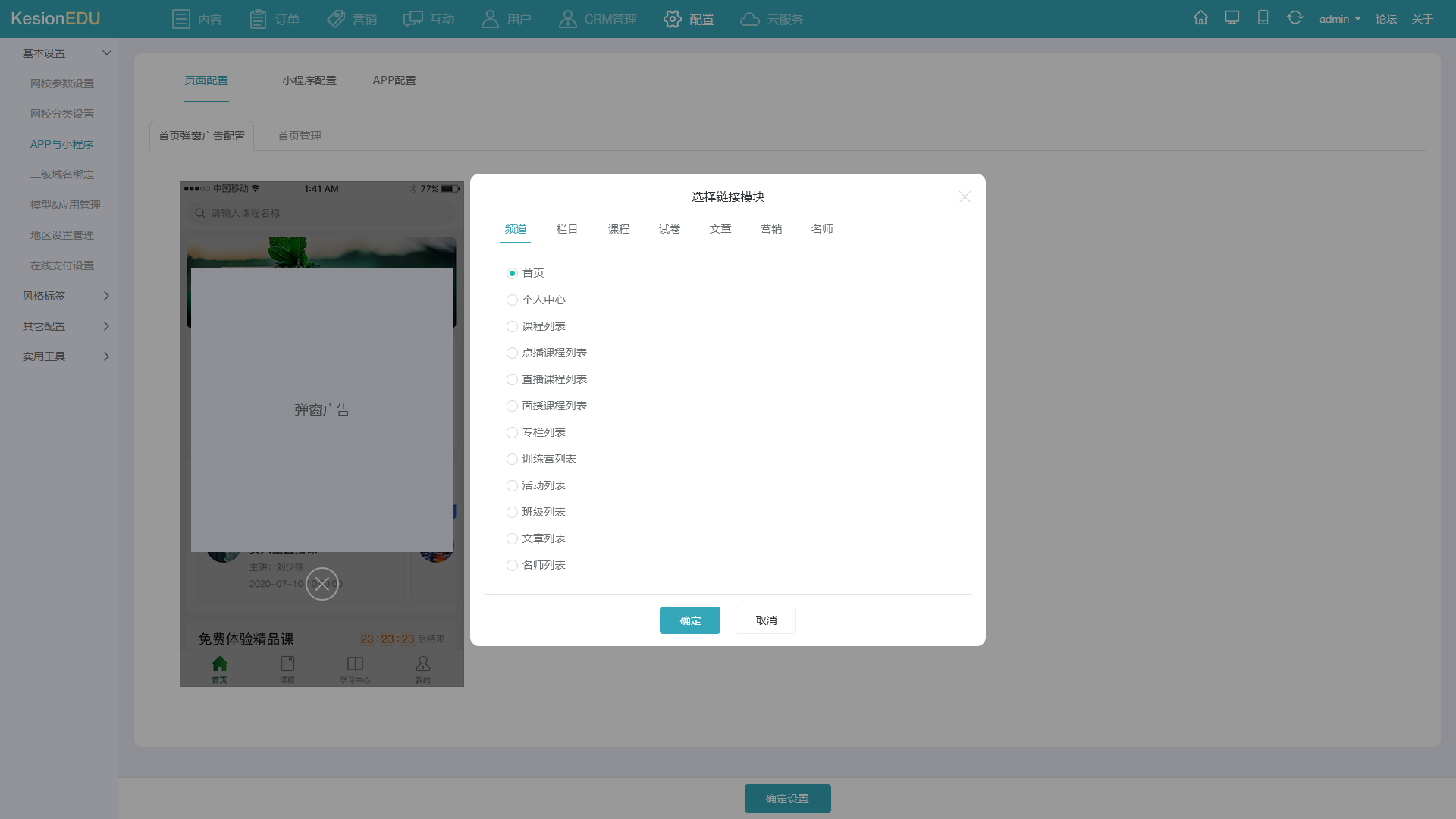Viewport: 1456px width, 819px height.
Task: Select the 名师列表 radio option
Action: click(x=512, y=565)
